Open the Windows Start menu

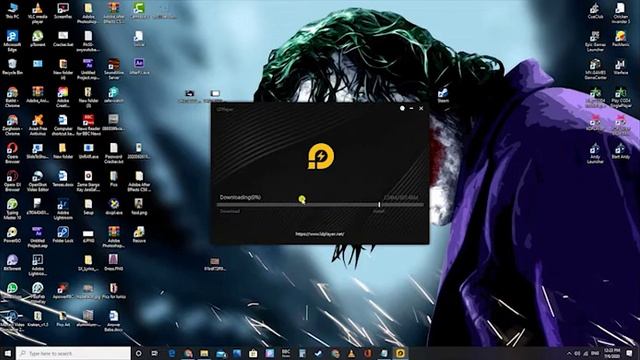pyautogui.click(x=7, y=353)
